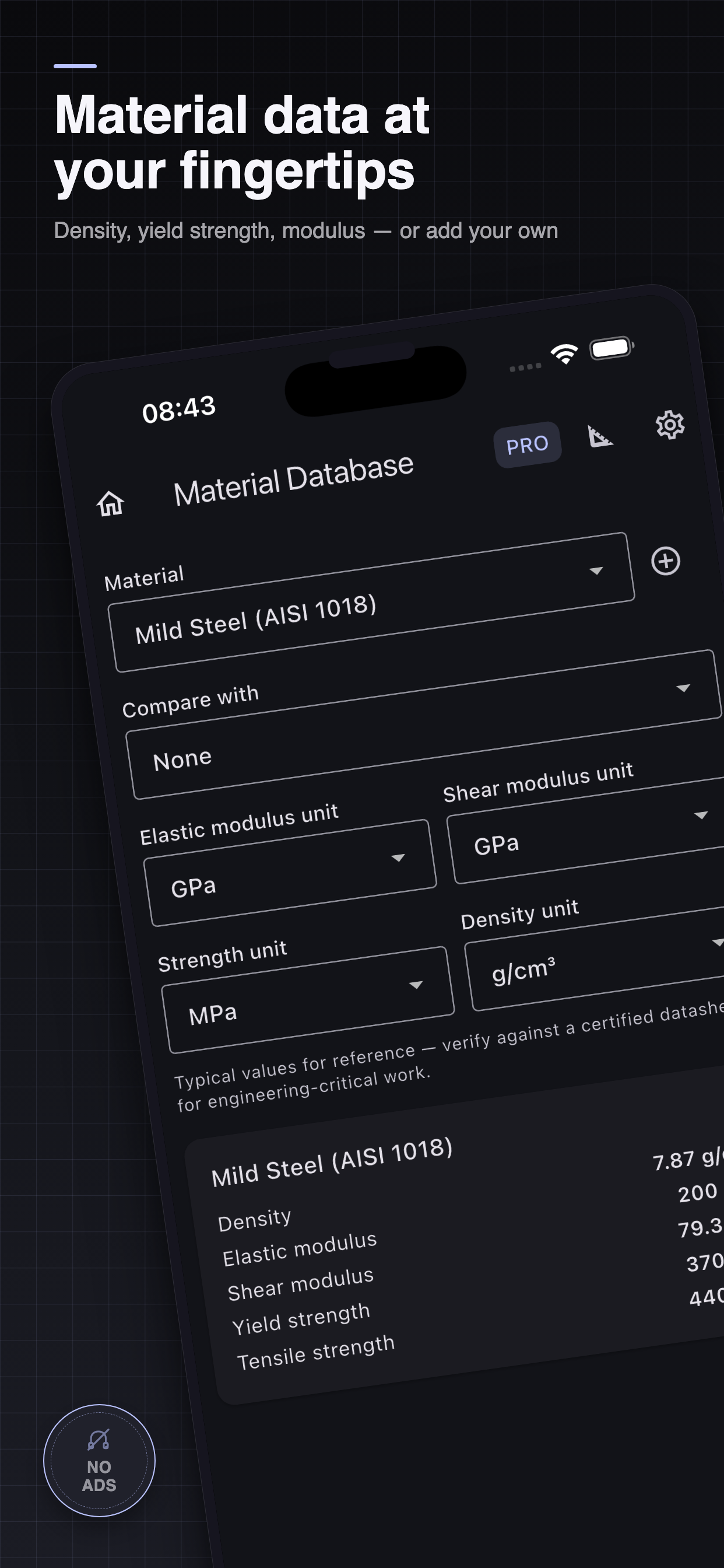Open the Material dropdown showing Mild Steel
Viewport: 724px width, 1568px height.
click(371, 603)
